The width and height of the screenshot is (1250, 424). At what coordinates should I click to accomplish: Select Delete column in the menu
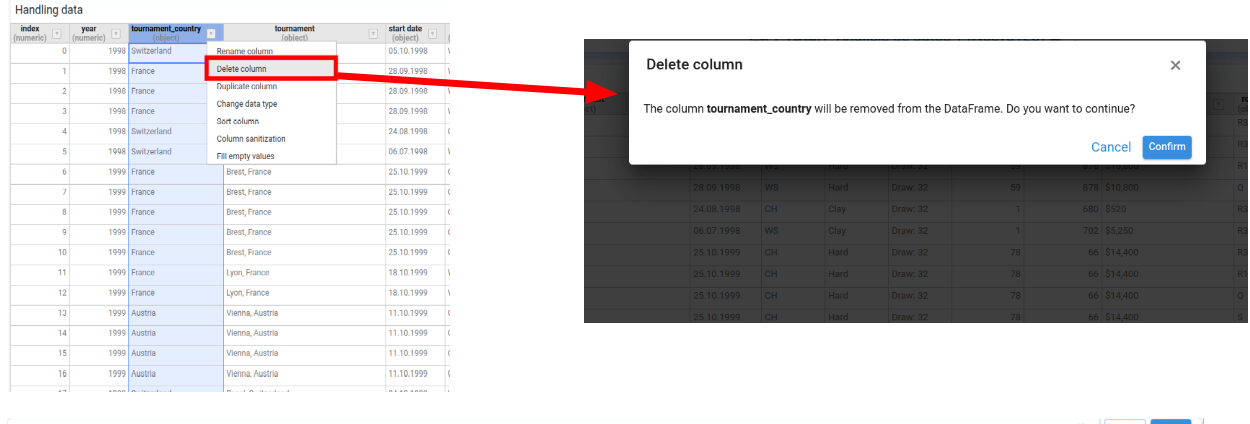point(242,69)
